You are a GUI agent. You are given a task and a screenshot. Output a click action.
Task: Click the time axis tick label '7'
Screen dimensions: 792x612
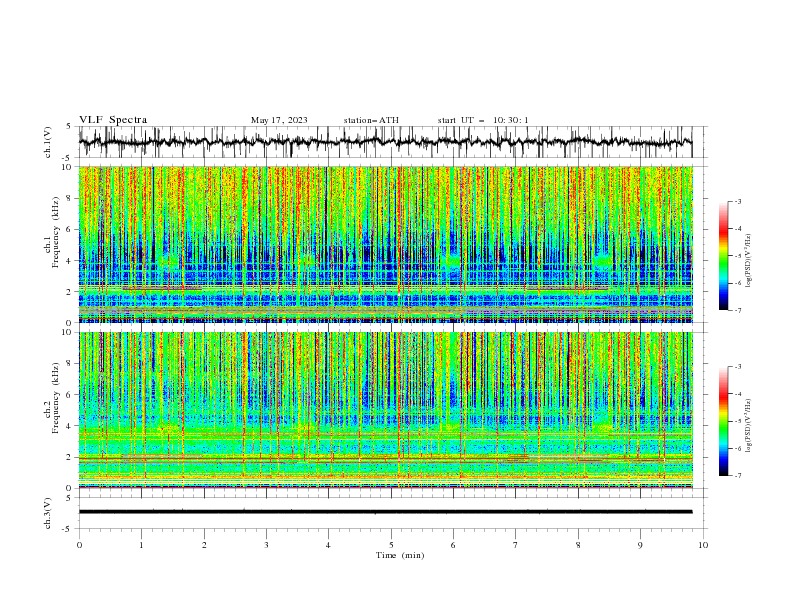click(x=516, y=545)
